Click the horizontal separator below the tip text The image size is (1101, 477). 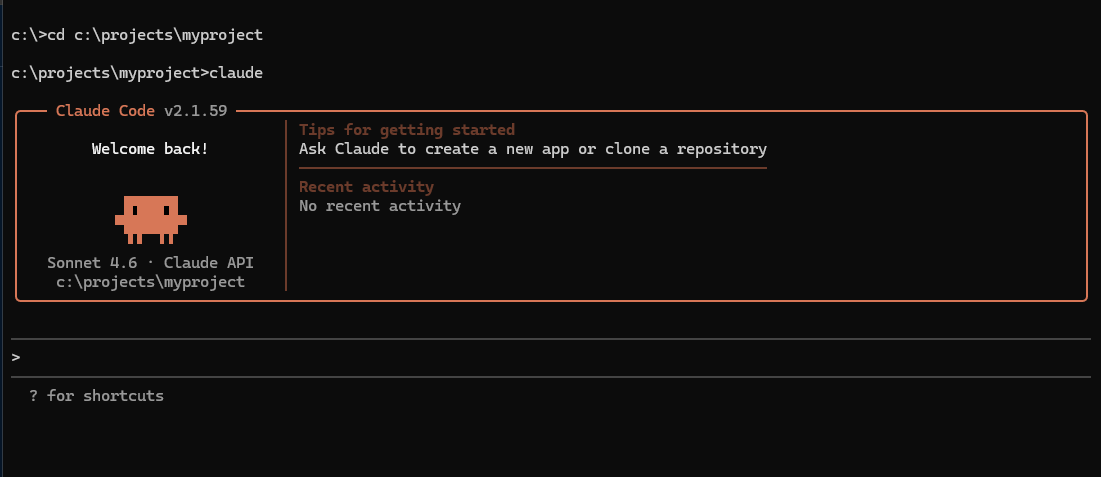pos(533,168)
